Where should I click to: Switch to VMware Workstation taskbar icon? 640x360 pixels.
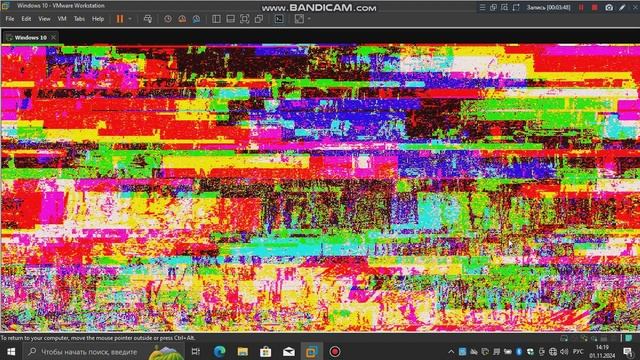(312, 351)
